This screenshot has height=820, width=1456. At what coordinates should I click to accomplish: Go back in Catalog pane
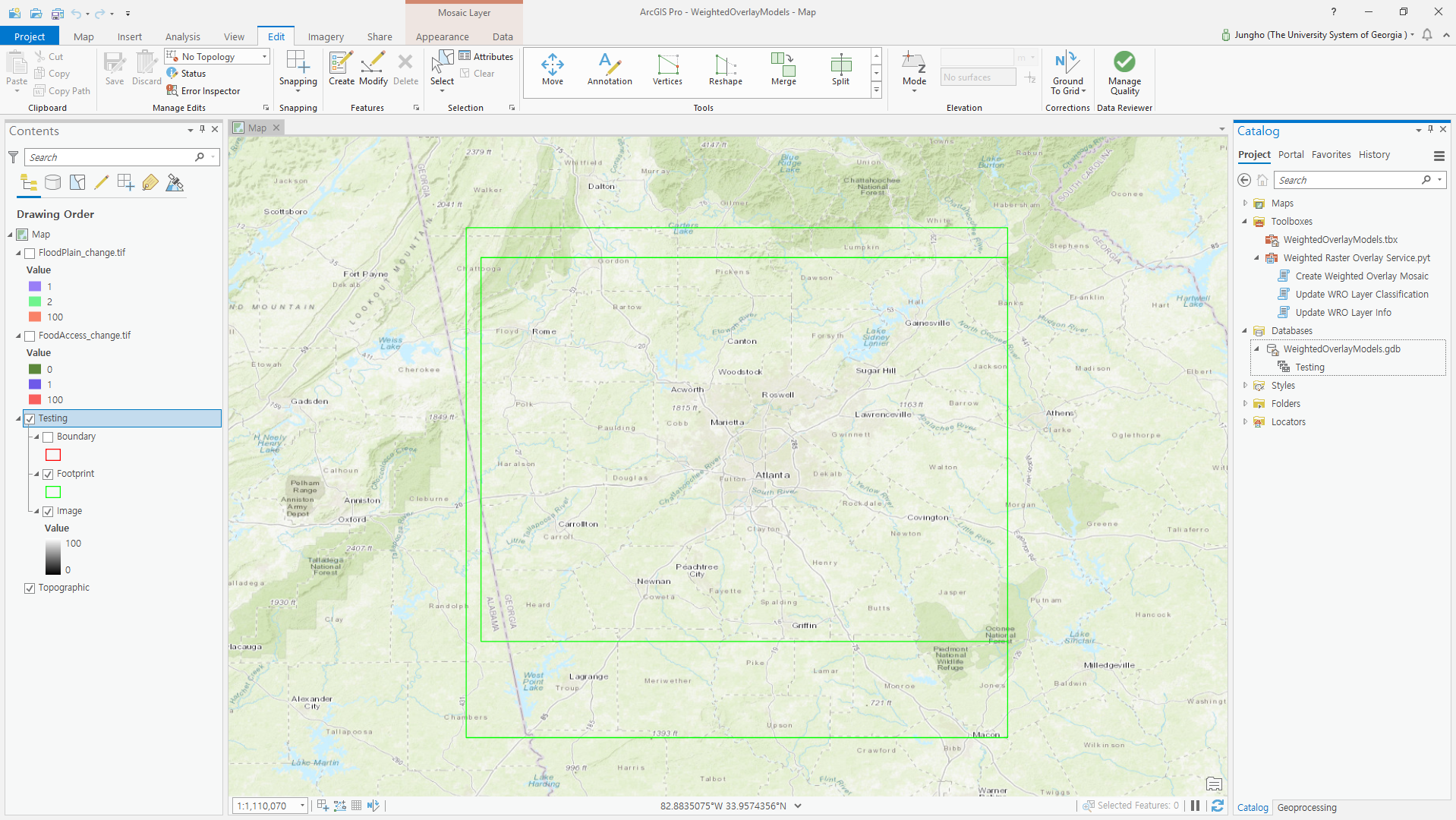[x=1244, y=180]
